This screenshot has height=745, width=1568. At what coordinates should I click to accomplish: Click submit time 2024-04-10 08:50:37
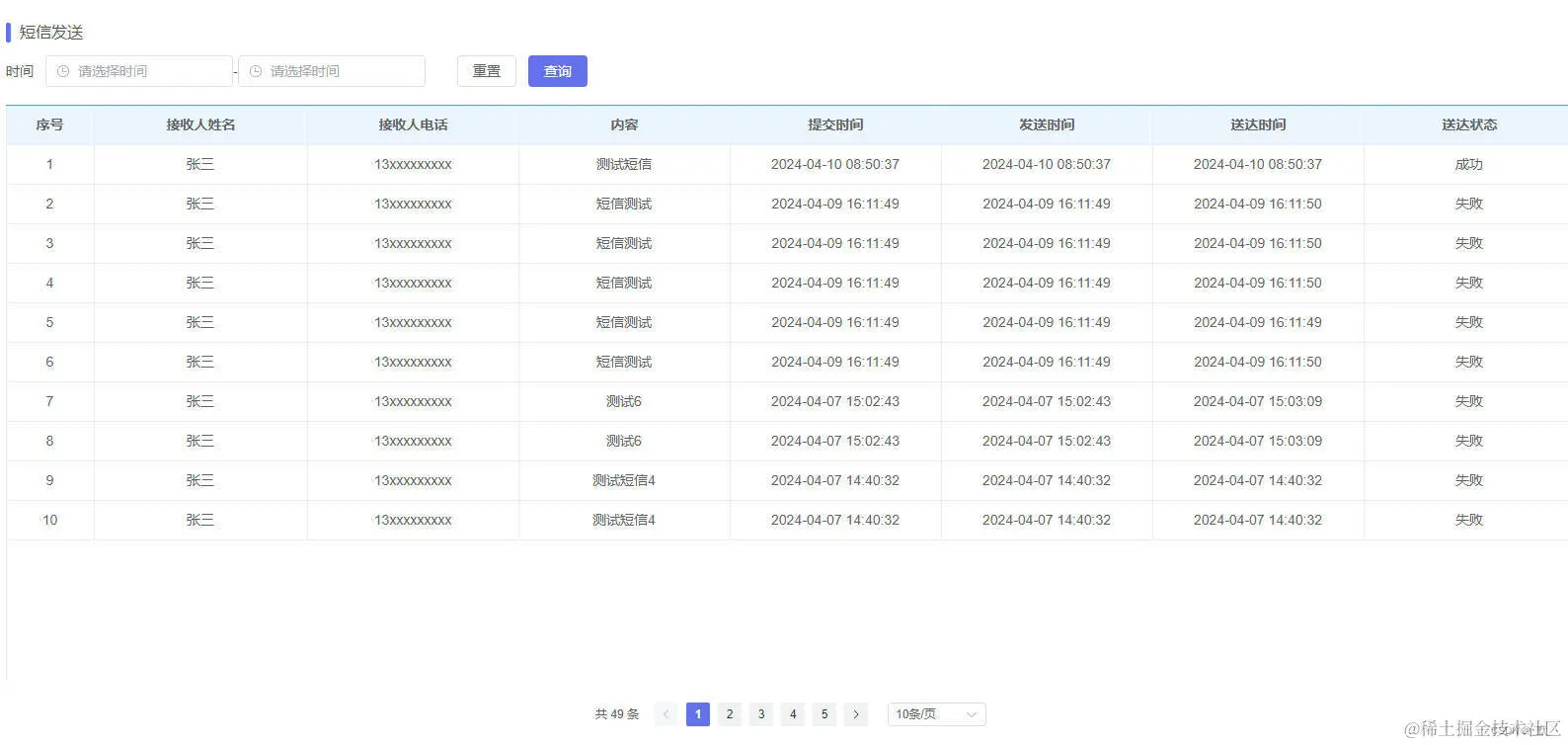pos(835,164)
